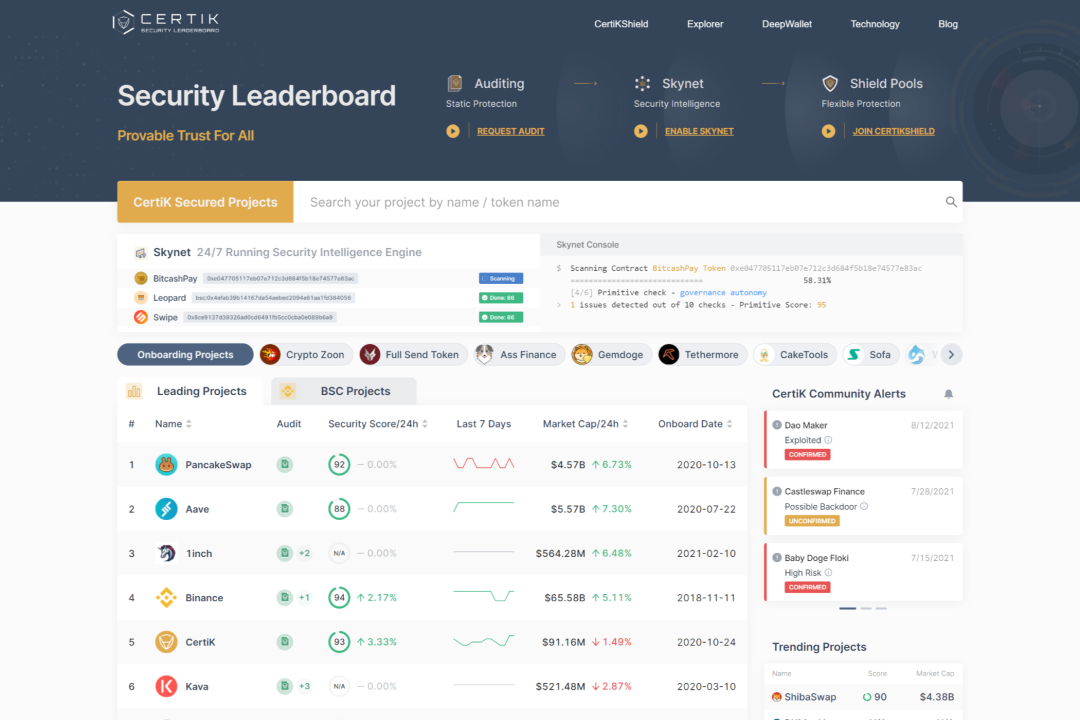Click the Auditing document icon

[x=455, y=83]
